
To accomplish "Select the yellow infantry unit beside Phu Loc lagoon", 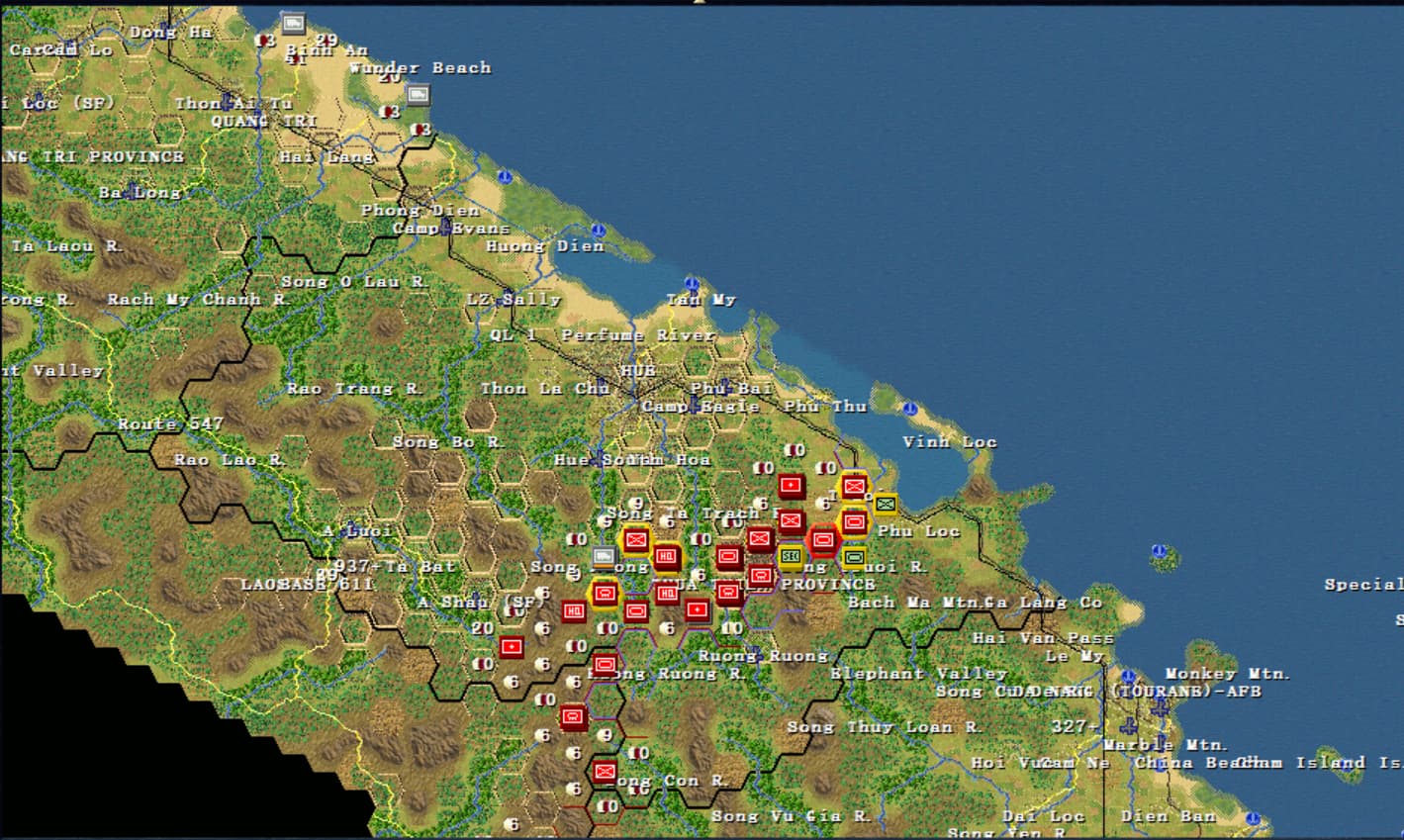I will (x=885, y=505).
